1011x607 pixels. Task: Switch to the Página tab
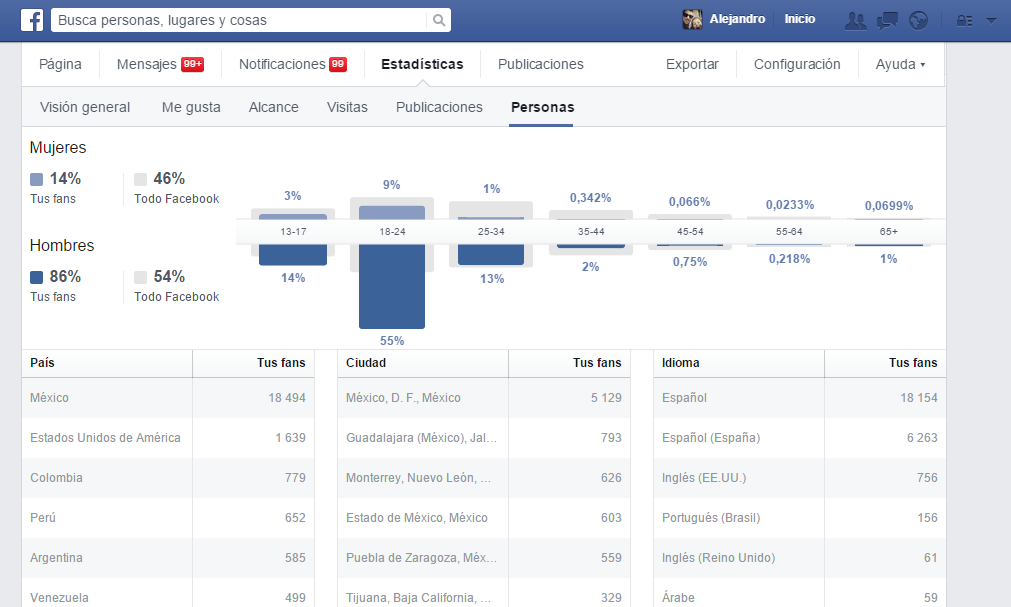[60, 64]
